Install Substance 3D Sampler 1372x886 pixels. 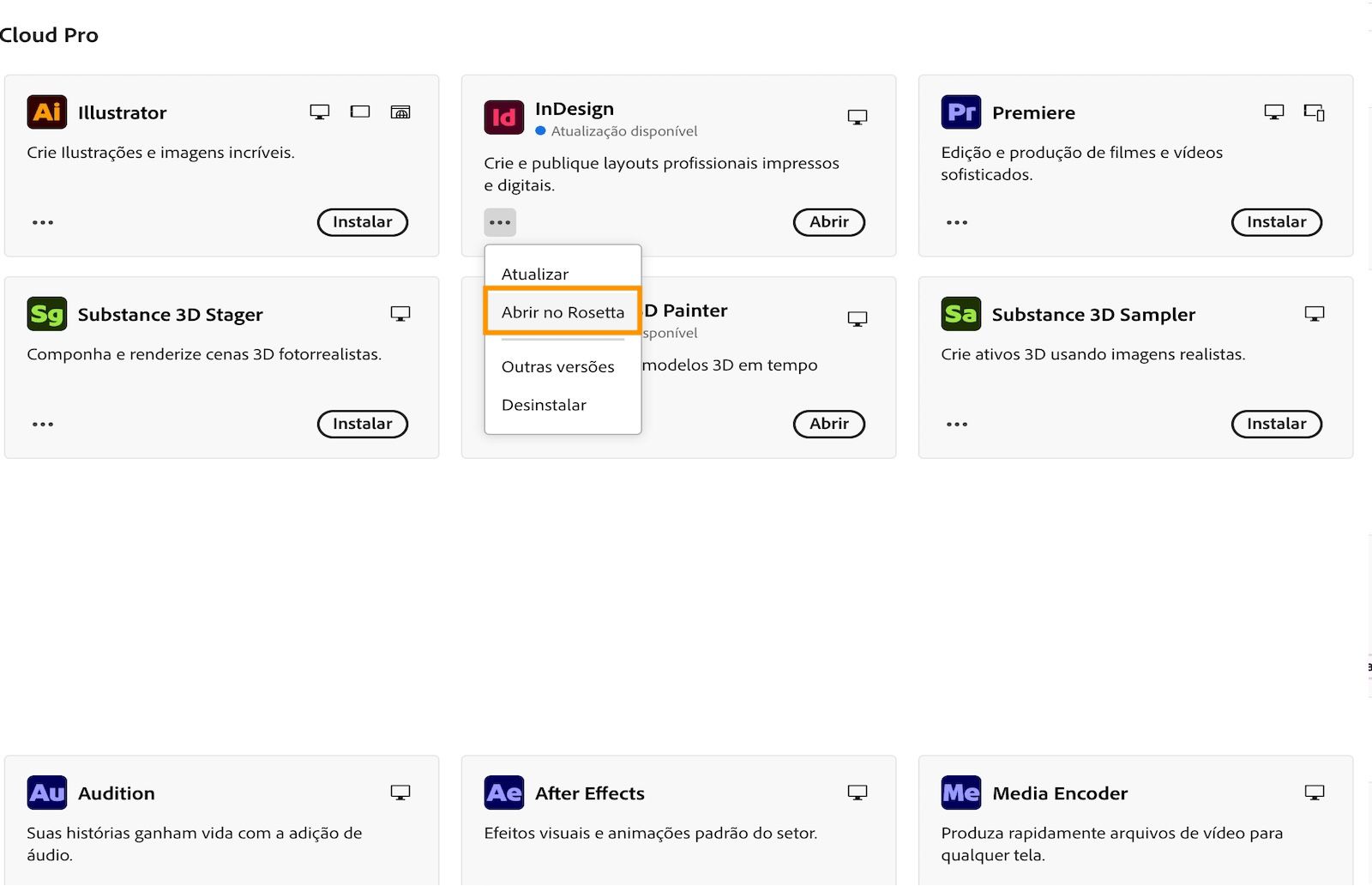click(1277, 424)
